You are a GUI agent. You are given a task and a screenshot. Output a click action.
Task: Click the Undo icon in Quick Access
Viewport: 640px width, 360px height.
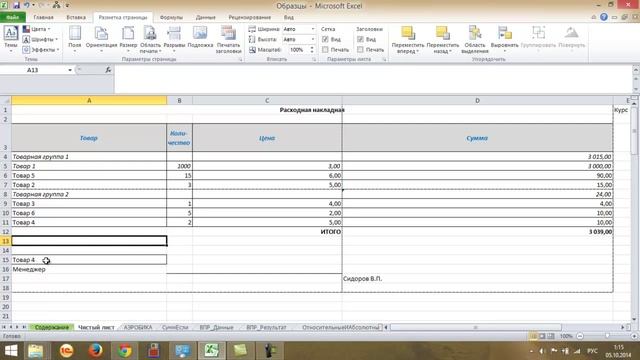pos(27,5)
